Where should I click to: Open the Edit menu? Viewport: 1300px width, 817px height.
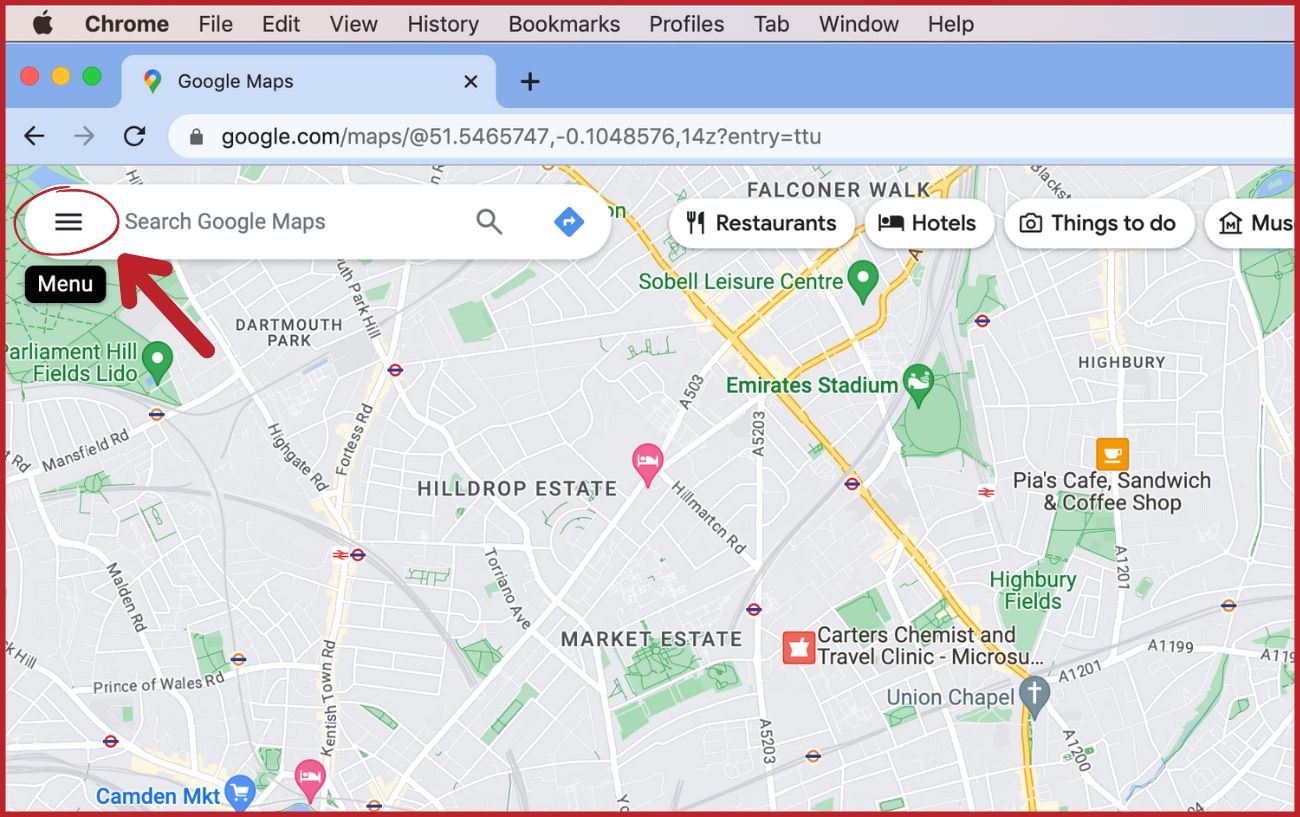281,23
